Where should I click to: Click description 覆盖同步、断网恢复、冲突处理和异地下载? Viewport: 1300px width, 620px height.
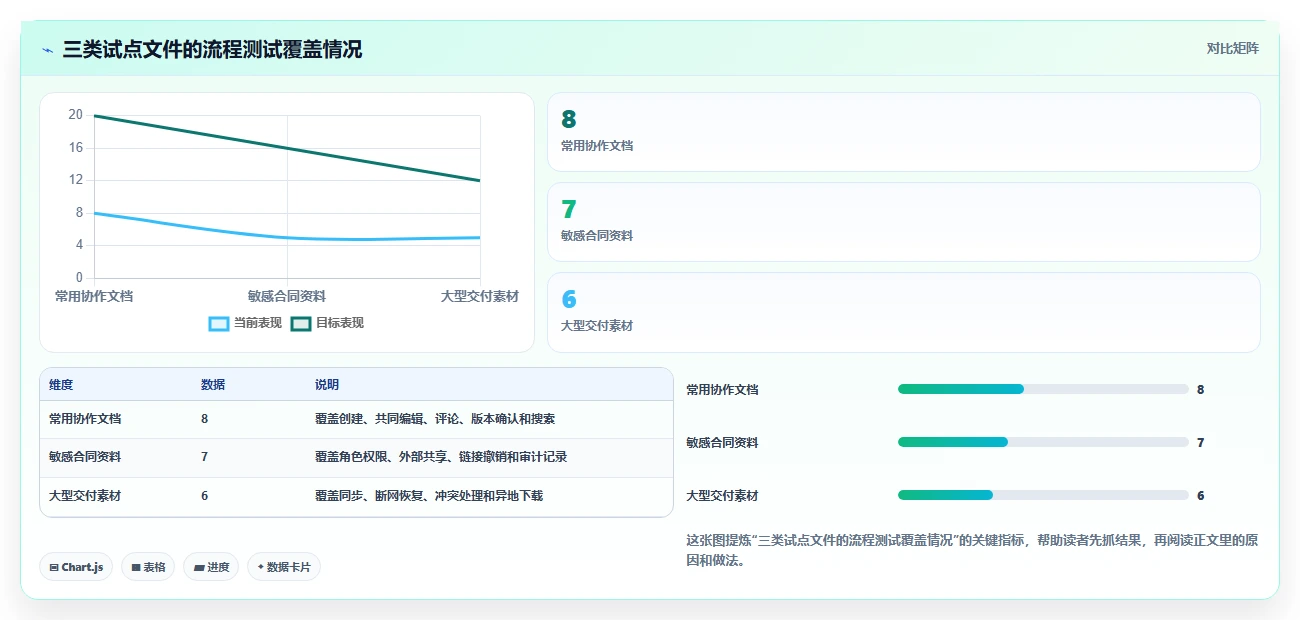[x=429, y=496]
